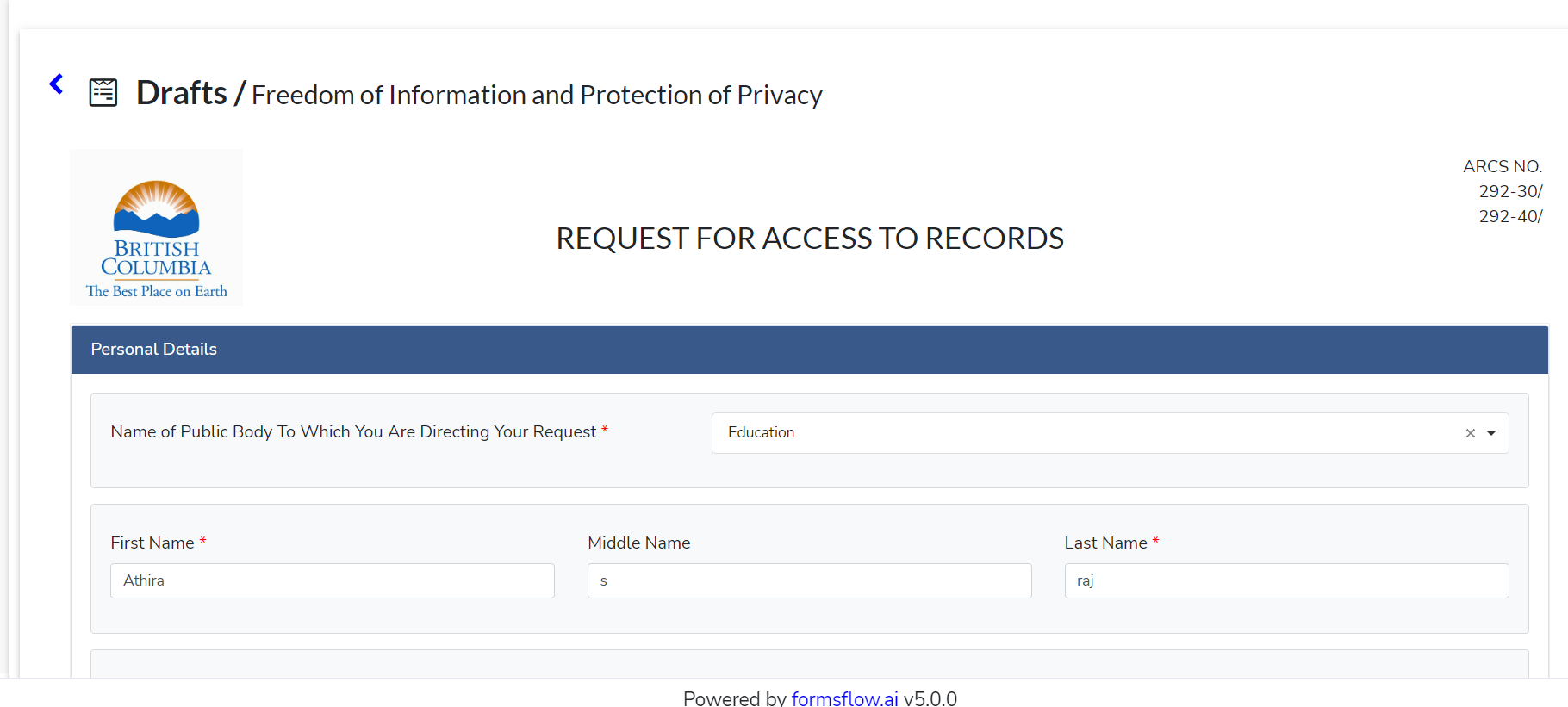Click the form document icon beside Drafts
The height and width of the screenshot is (707, 1568).
(103, 92)
